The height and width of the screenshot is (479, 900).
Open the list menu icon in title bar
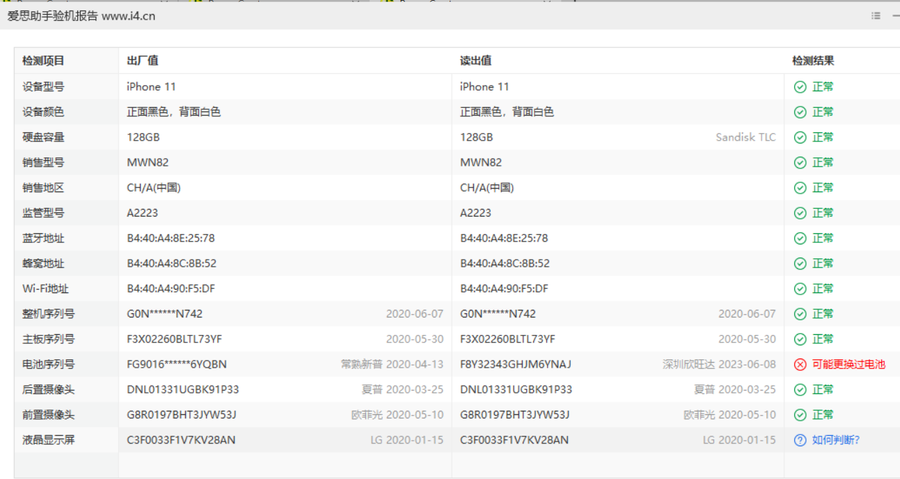pos(875,16)
